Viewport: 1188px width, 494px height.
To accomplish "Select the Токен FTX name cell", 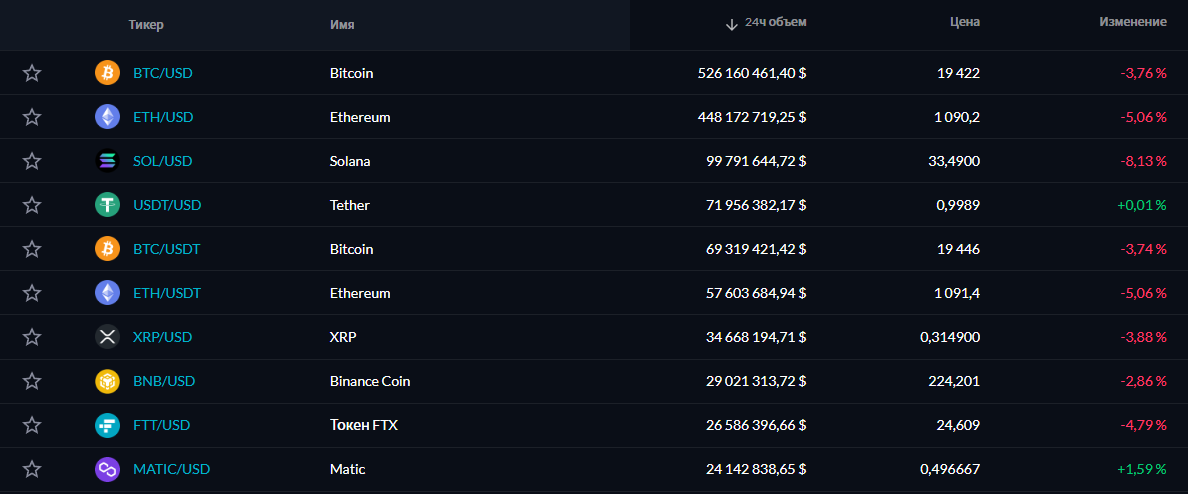I will pos(364,425).
